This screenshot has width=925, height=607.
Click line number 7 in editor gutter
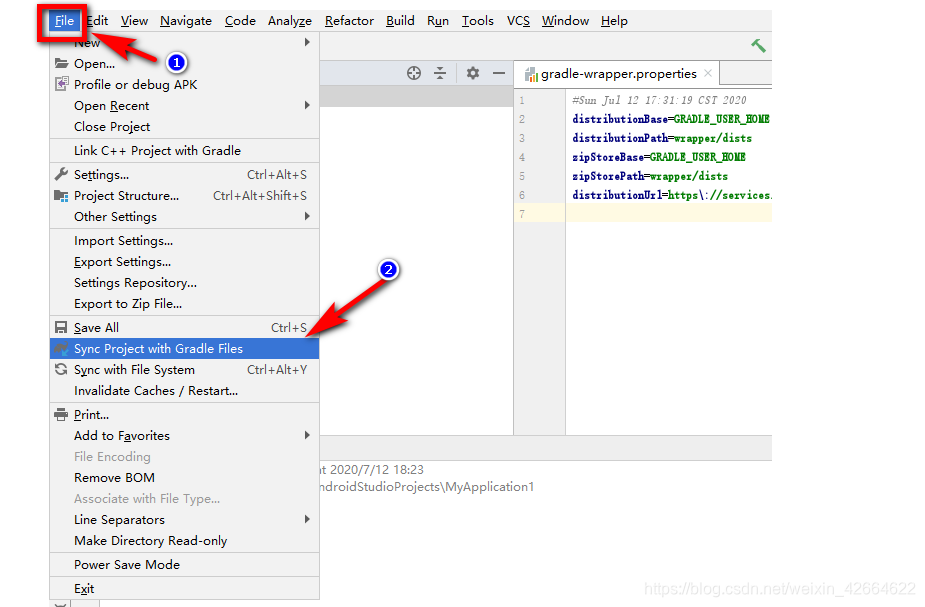pyautogui.click(x=522, y=214)
